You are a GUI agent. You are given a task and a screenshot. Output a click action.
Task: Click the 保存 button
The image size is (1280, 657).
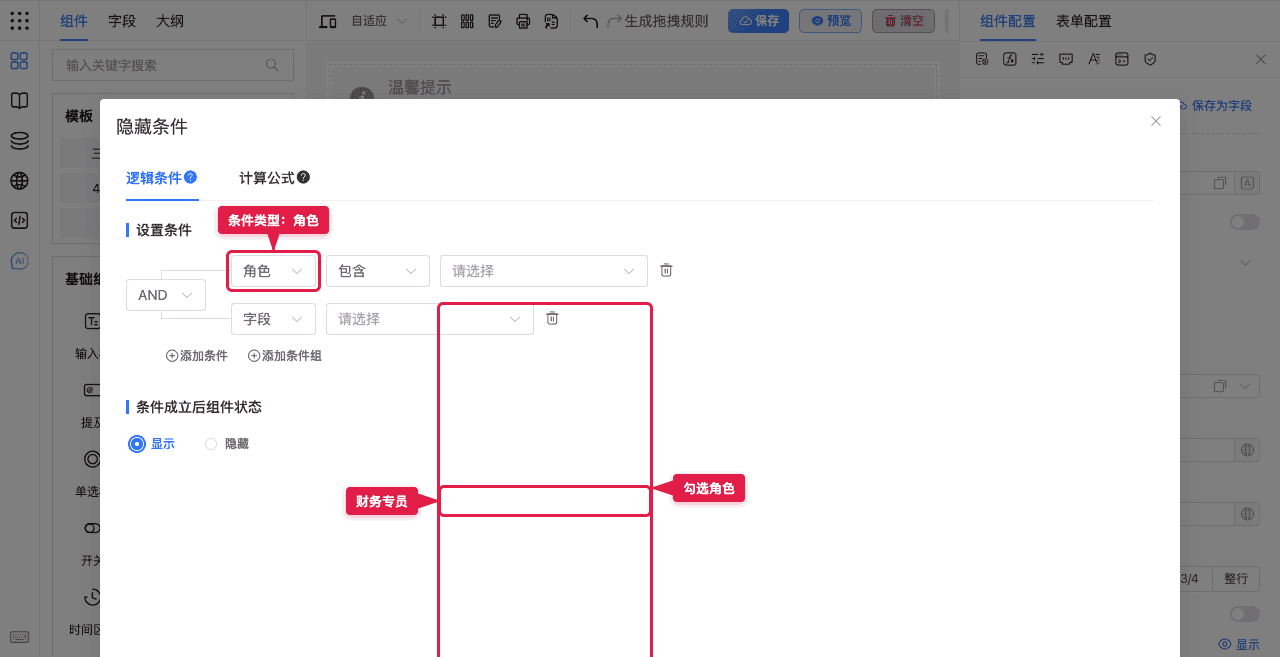click(758, 21)
